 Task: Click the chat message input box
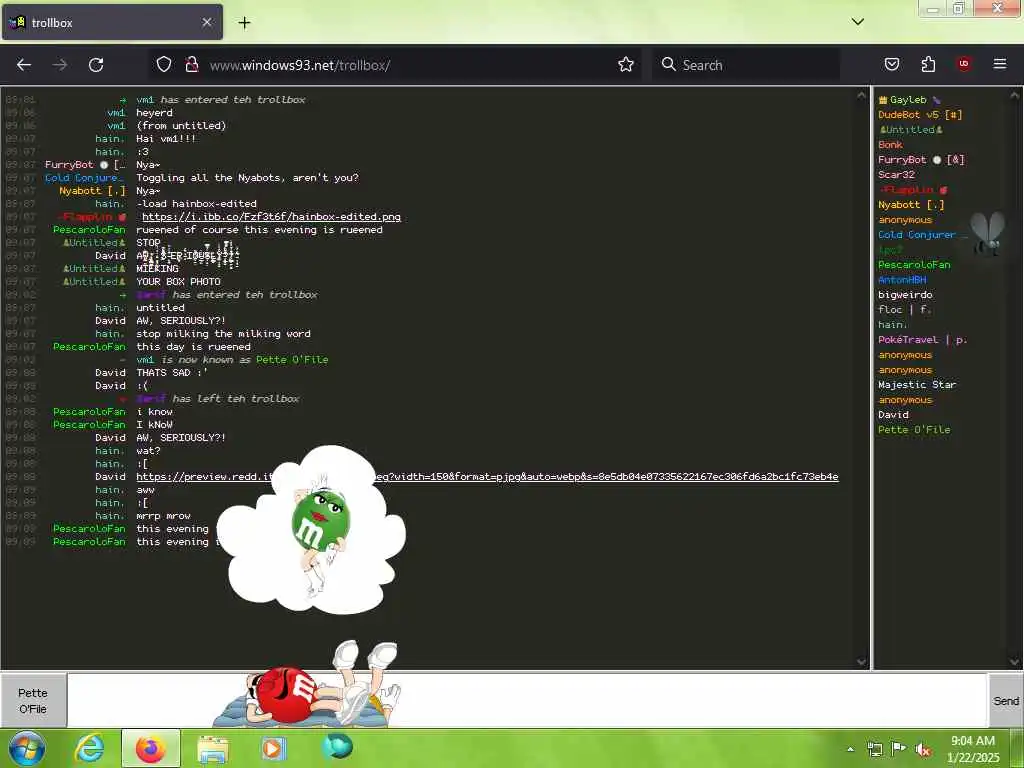click(x=528, y=701)
